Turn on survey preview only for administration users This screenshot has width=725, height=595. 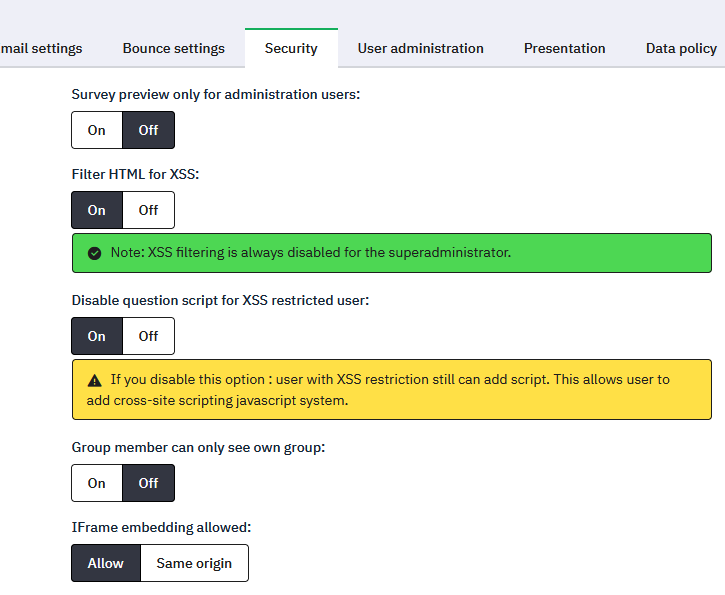tap(97, 130)
